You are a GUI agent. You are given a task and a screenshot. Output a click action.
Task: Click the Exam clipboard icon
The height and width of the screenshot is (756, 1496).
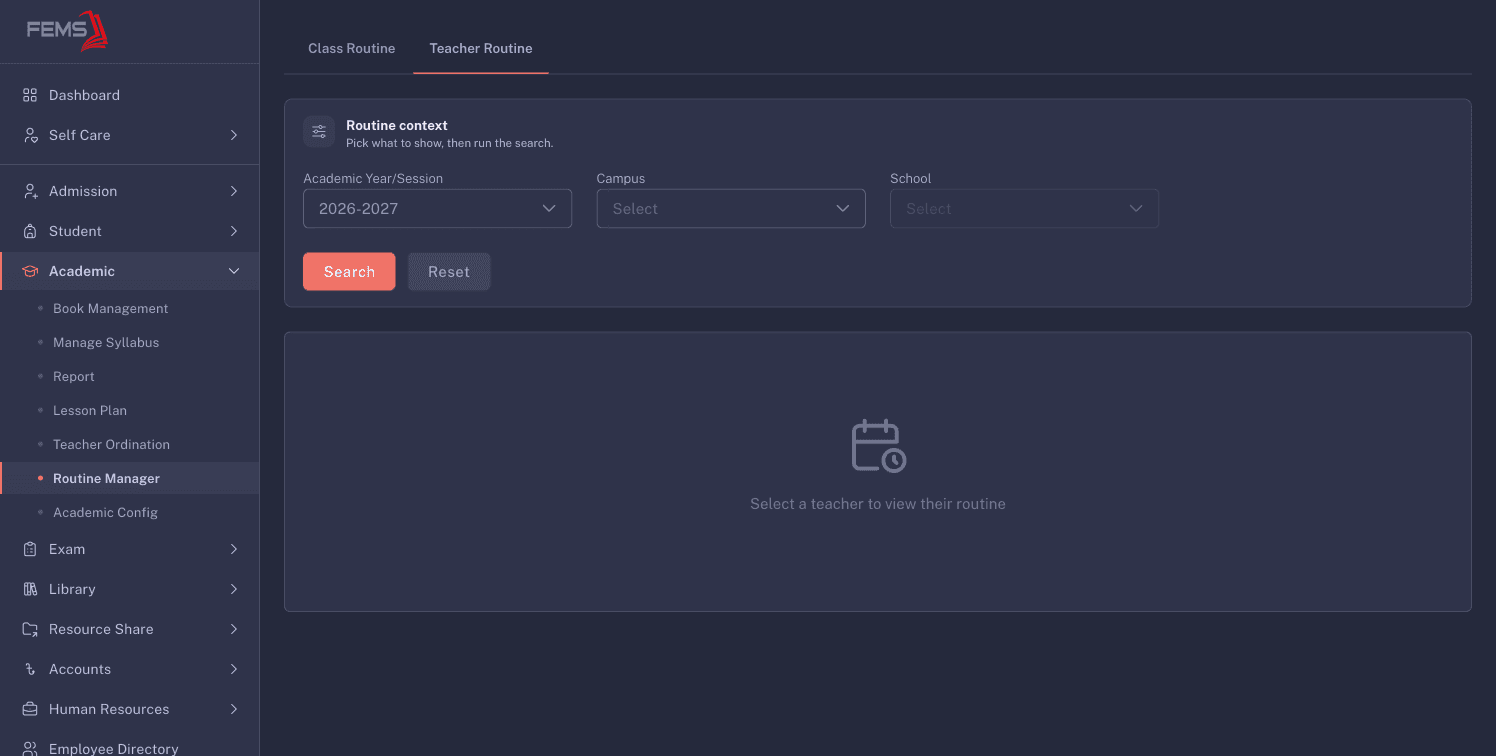tap(30, 549)
